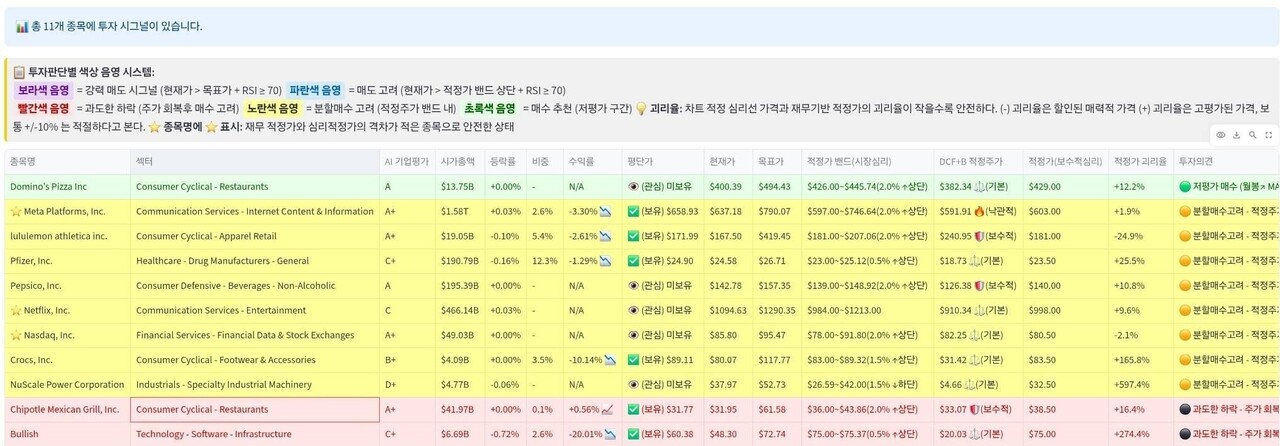Download table as CSV icon
This screenshot has width=1280, height=446.
tap(1236, 135)
